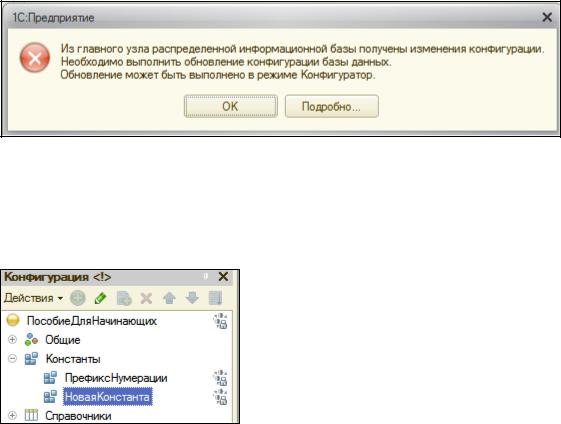
Task: Click the Delete (X) toolbar icon
Action: pos(146,298)
